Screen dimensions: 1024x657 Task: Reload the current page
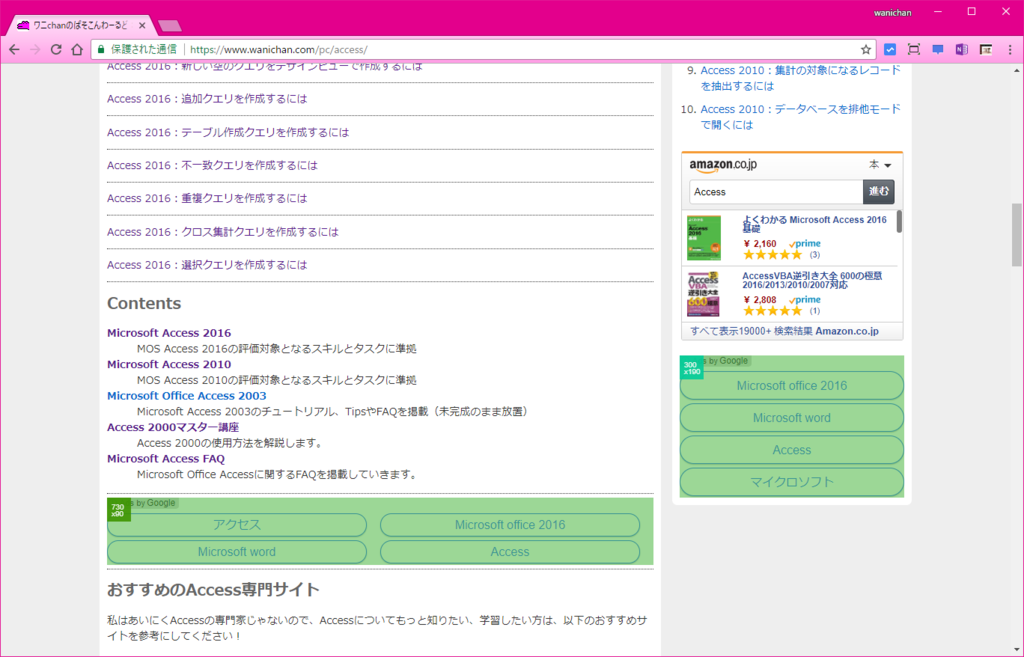coord(56,50)
